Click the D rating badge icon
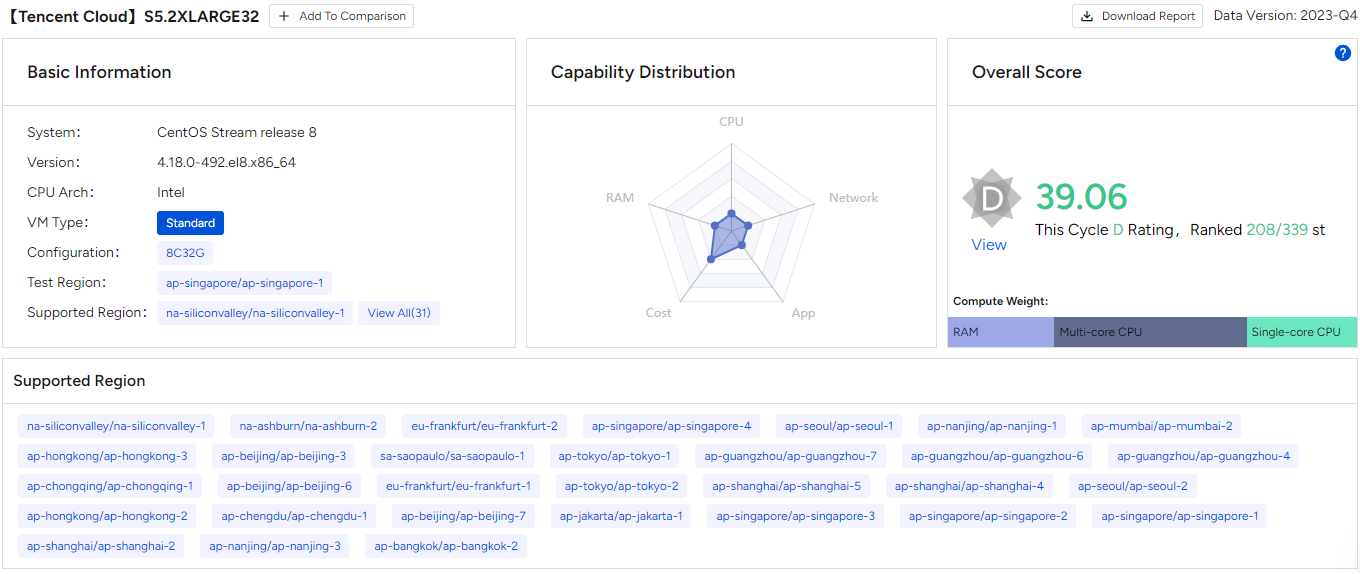1360x574 pixels. click(991, 198)
